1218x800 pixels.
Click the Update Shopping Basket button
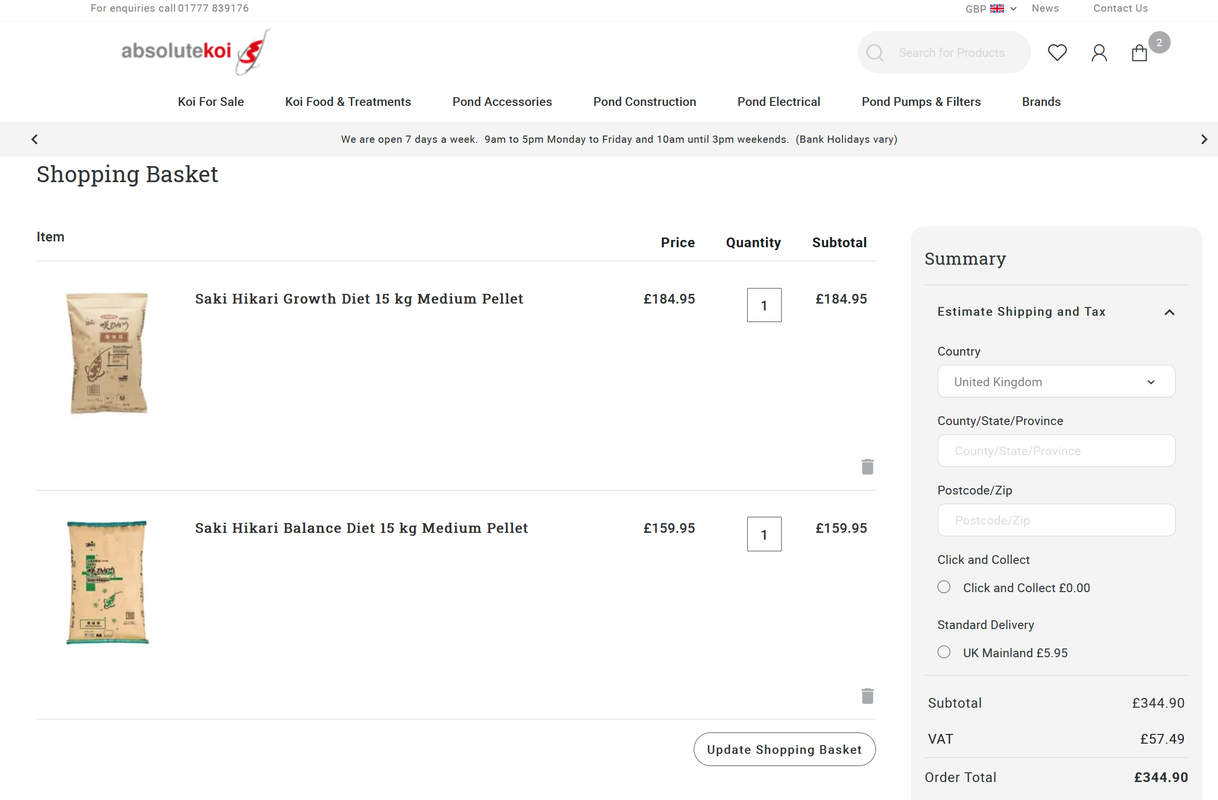(x=784, y=749)
